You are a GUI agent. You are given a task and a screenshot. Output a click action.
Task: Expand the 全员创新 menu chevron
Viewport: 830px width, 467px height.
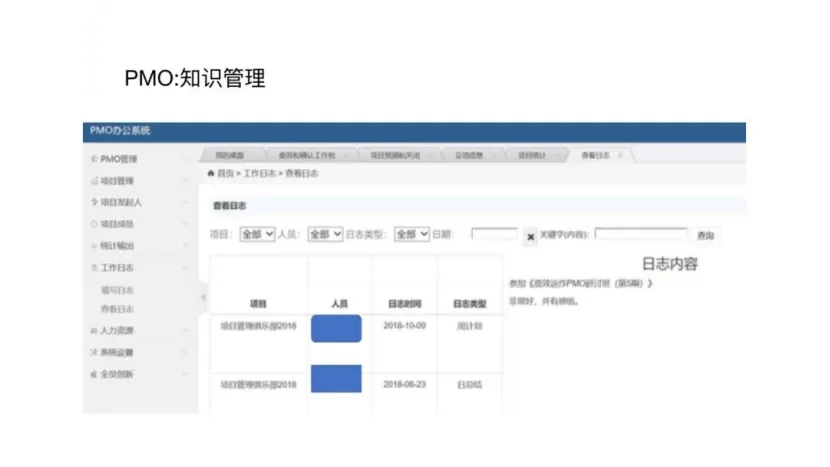[185, 374]
